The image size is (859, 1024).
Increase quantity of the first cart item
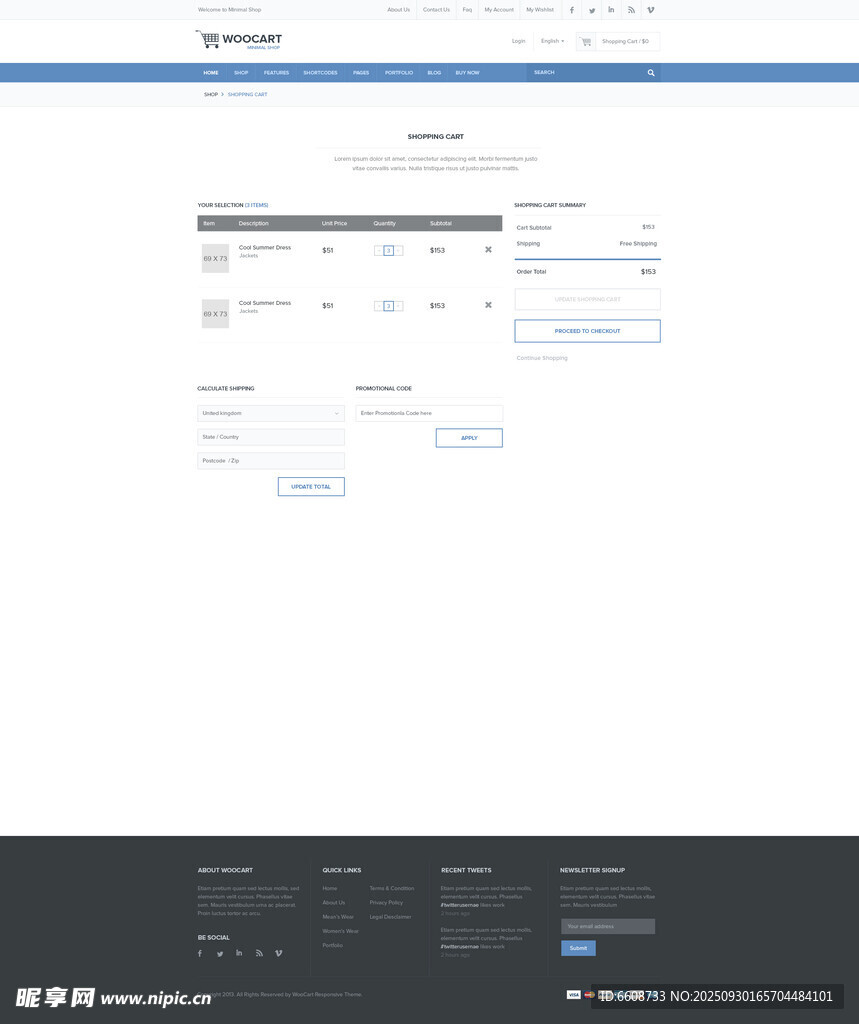click(399, 251)
